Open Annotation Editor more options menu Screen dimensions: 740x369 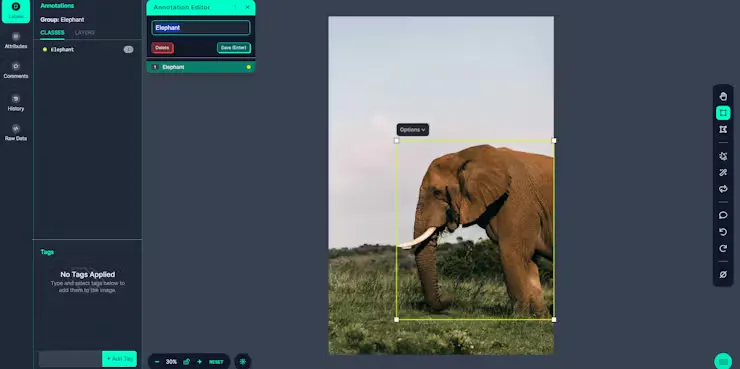(235, 8)
